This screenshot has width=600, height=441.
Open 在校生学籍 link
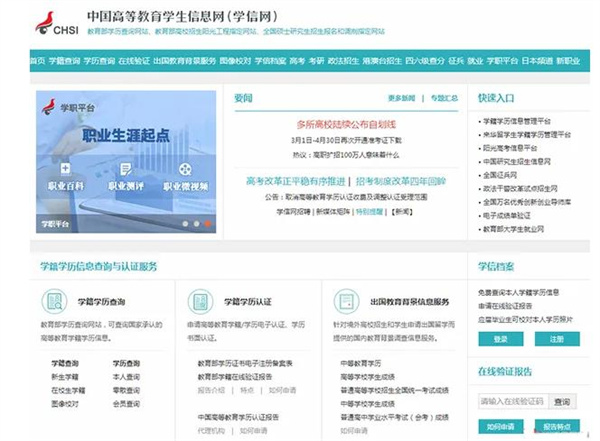pos(68,390)
